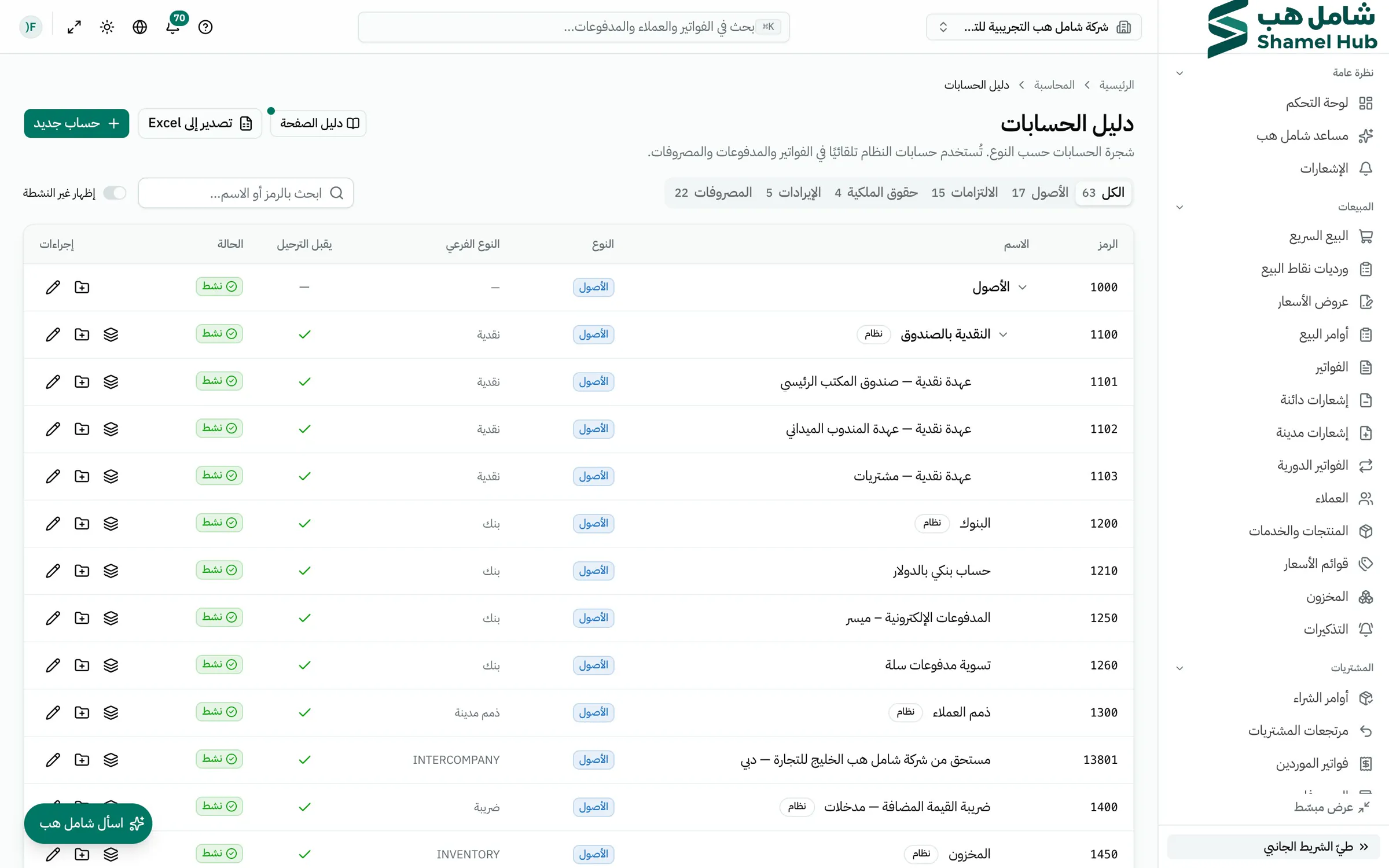
Task: Edit account 1260 تسوية مدفوعات سلة
Action: click(x=53, y=665)
